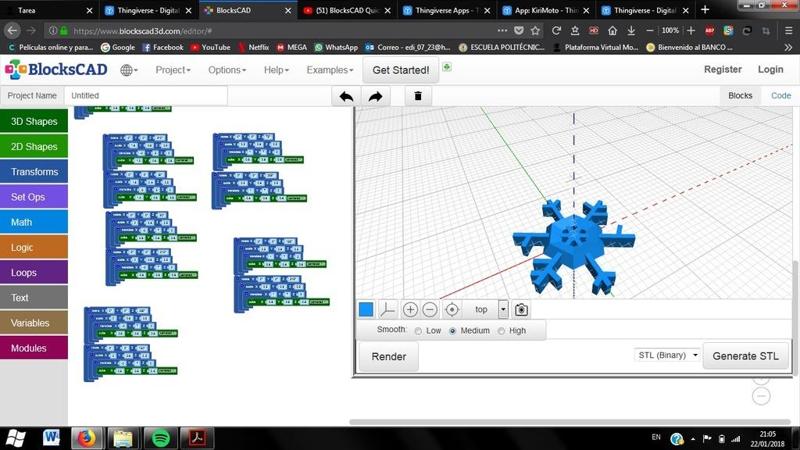Select High smoothness option
Viewport: 800px width, 450px height.
[502, 331]
